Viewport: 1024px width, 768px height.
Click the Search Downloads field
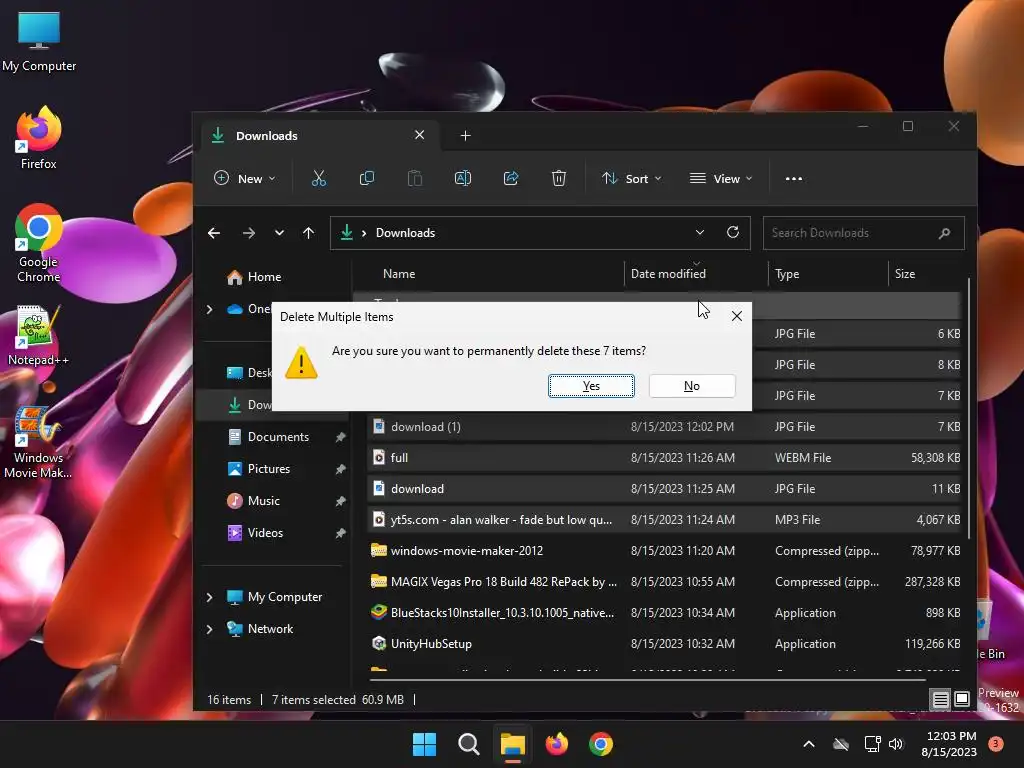[x=863, y=233]
